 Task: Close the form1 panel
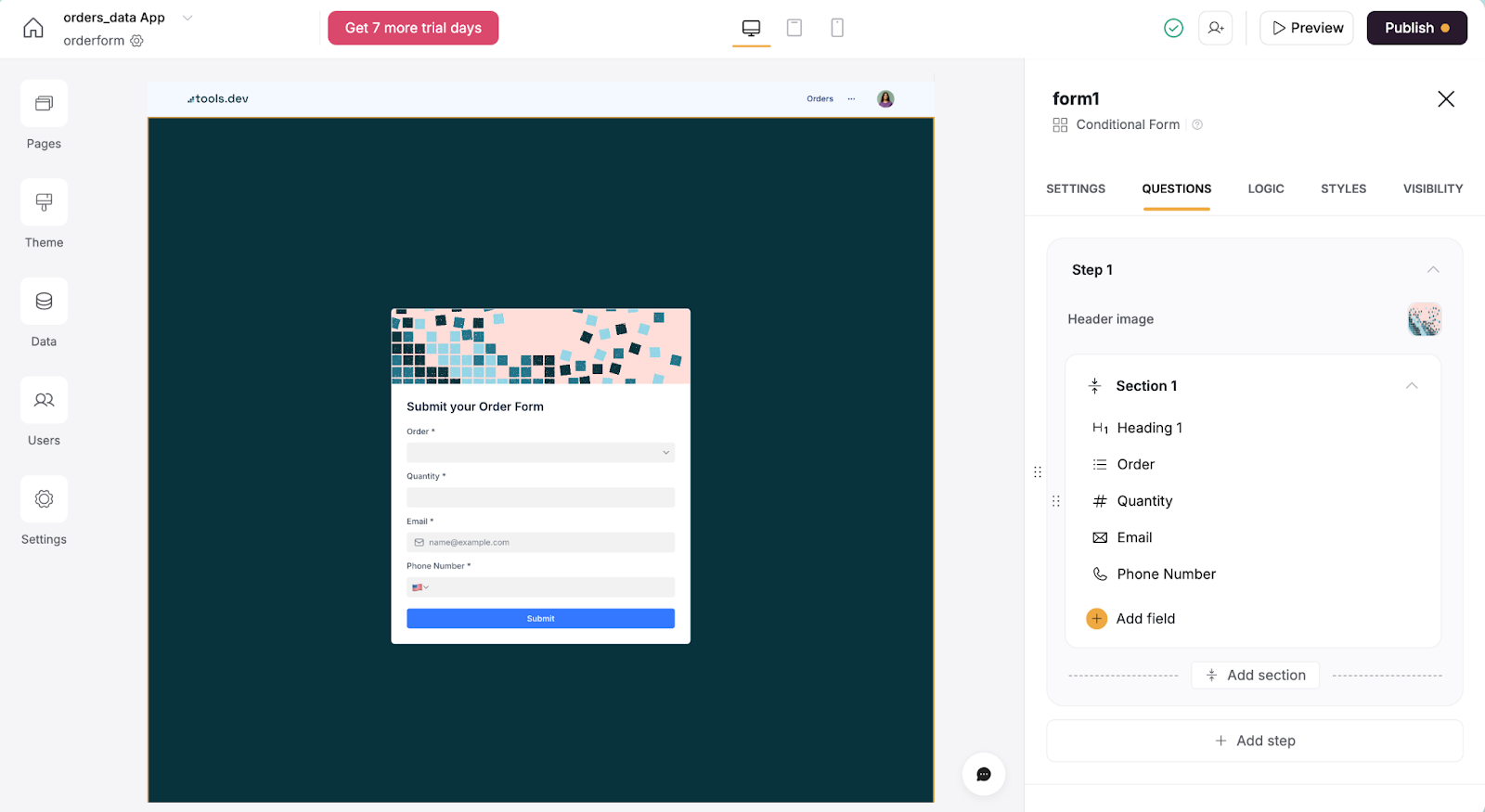[1446, 99]
